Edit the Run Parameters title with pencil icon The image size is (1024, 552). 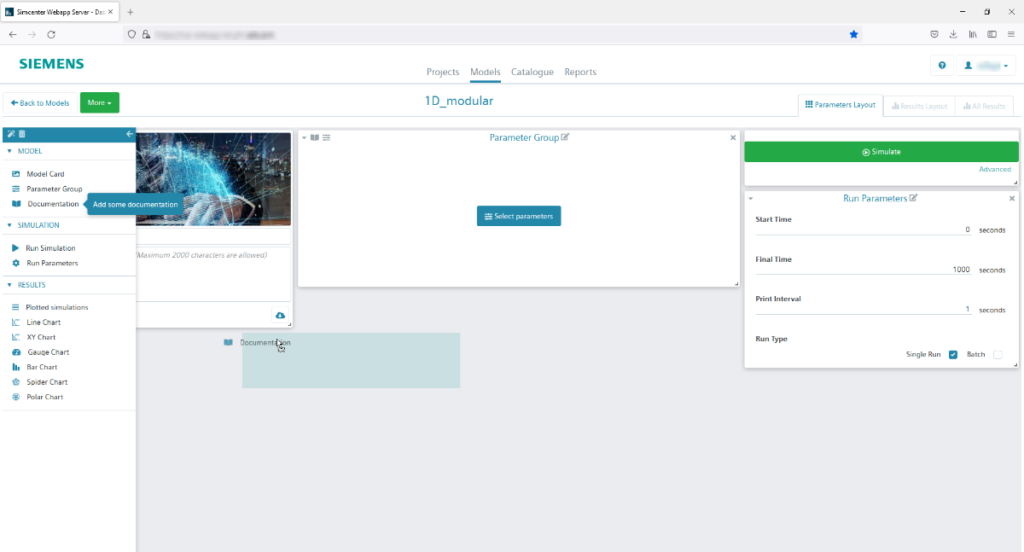(x=914, y=198)
